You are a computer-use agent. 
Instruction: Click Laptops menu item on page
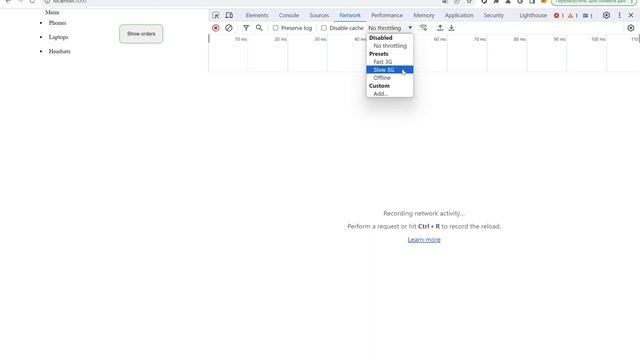(x=58, y=37)
